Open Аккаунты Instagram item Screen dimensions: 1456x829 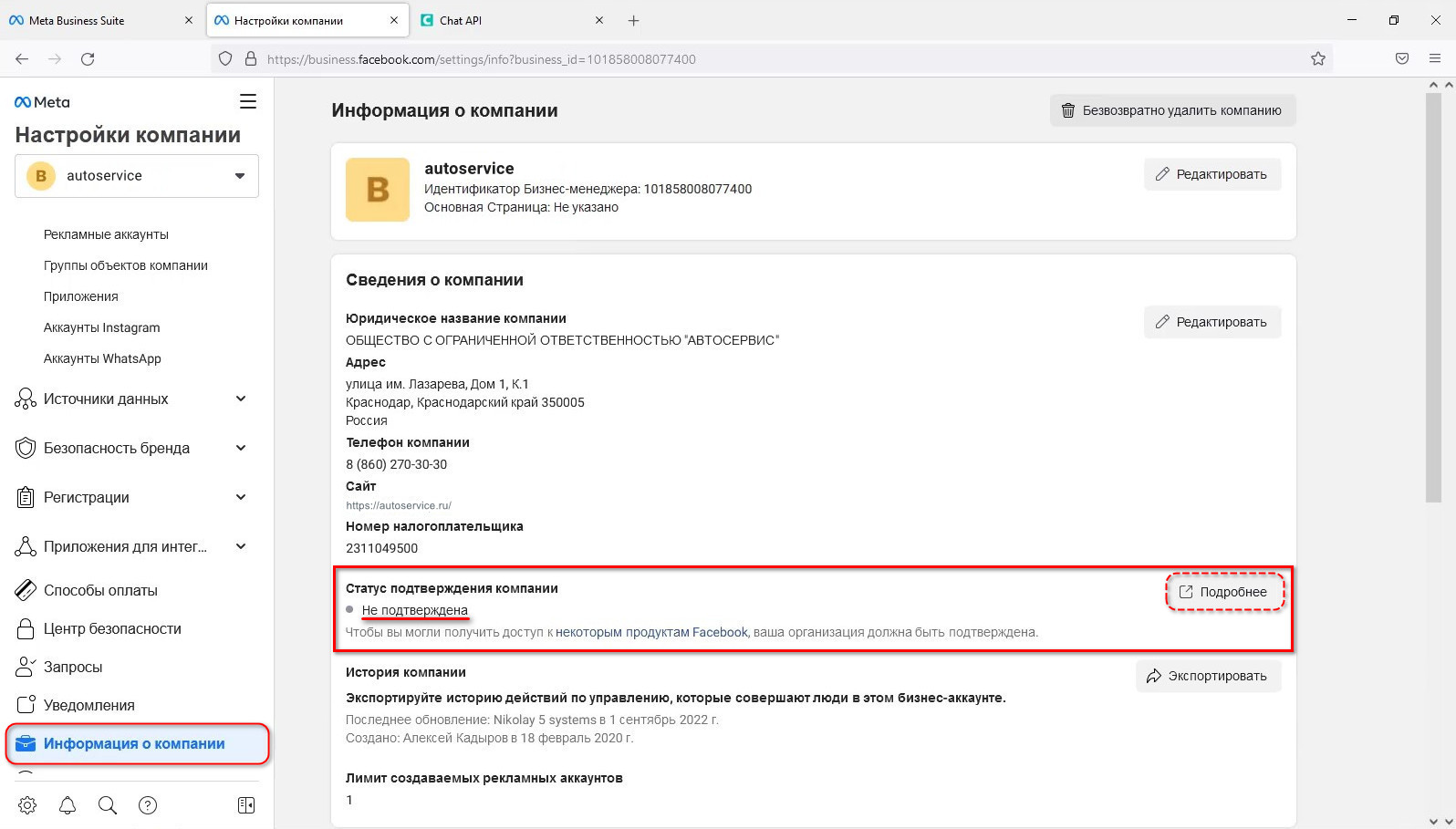tap(102, 327)
